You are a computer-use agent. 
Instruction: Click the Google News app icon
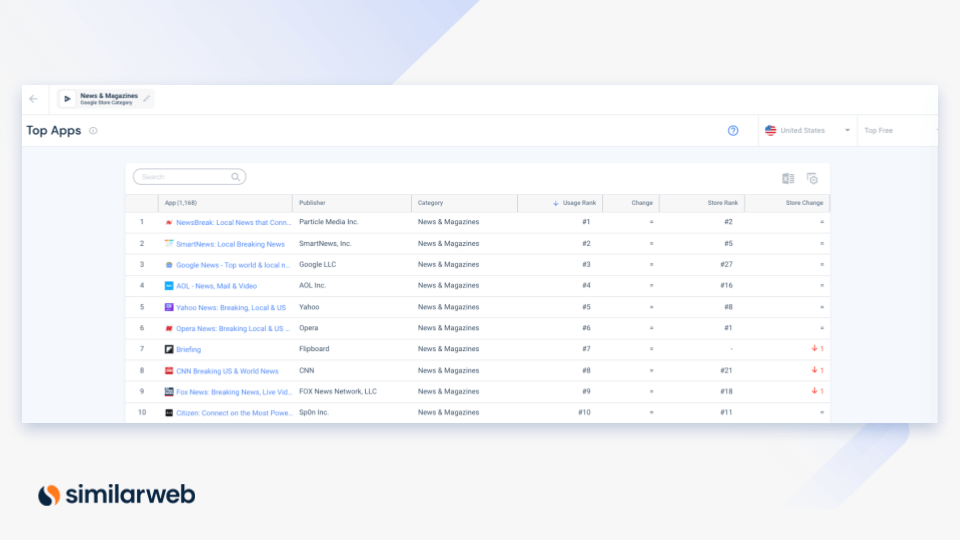[169, 265]
